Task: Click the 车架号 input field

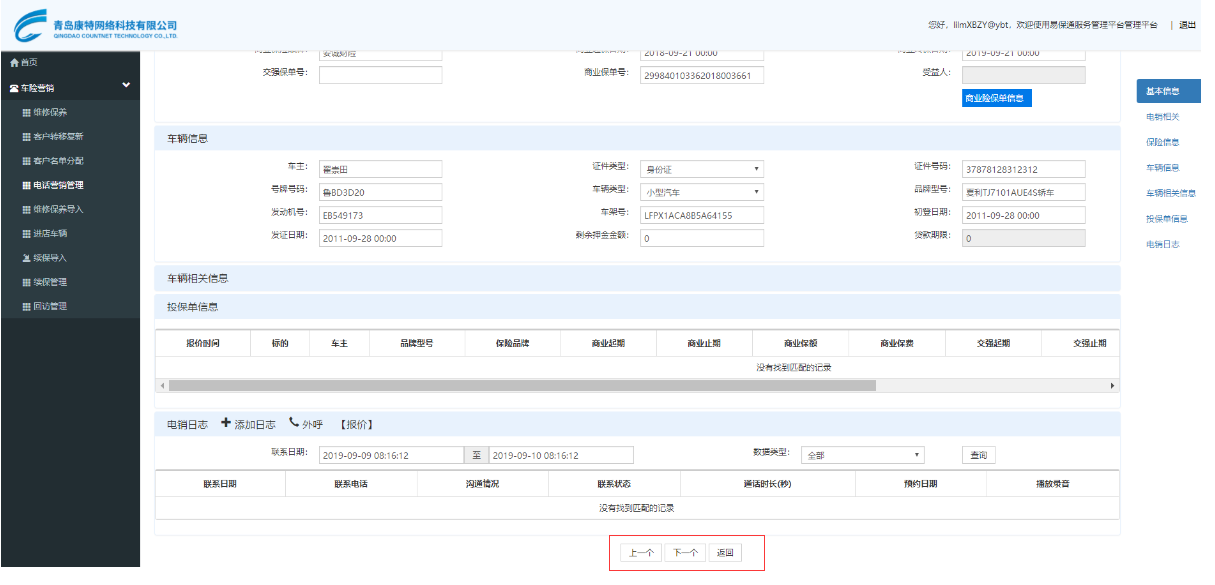Action: coord(702,215)
